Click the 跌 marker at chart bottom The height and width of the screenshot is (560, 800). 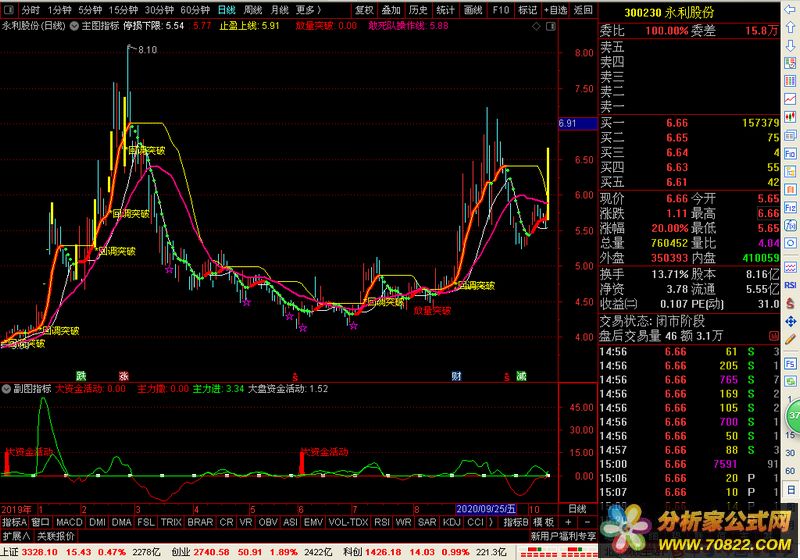(81, 376)
